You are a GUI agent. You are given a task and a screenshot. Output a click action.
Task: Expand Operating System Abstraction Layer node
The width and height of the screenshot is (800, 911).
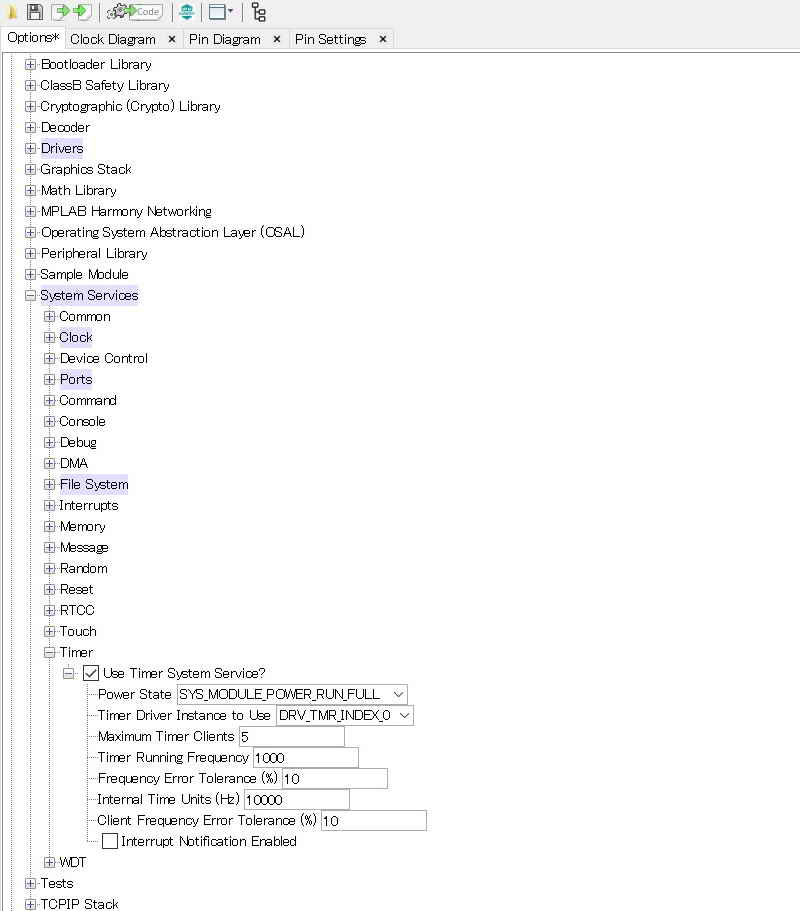point(30,232)
